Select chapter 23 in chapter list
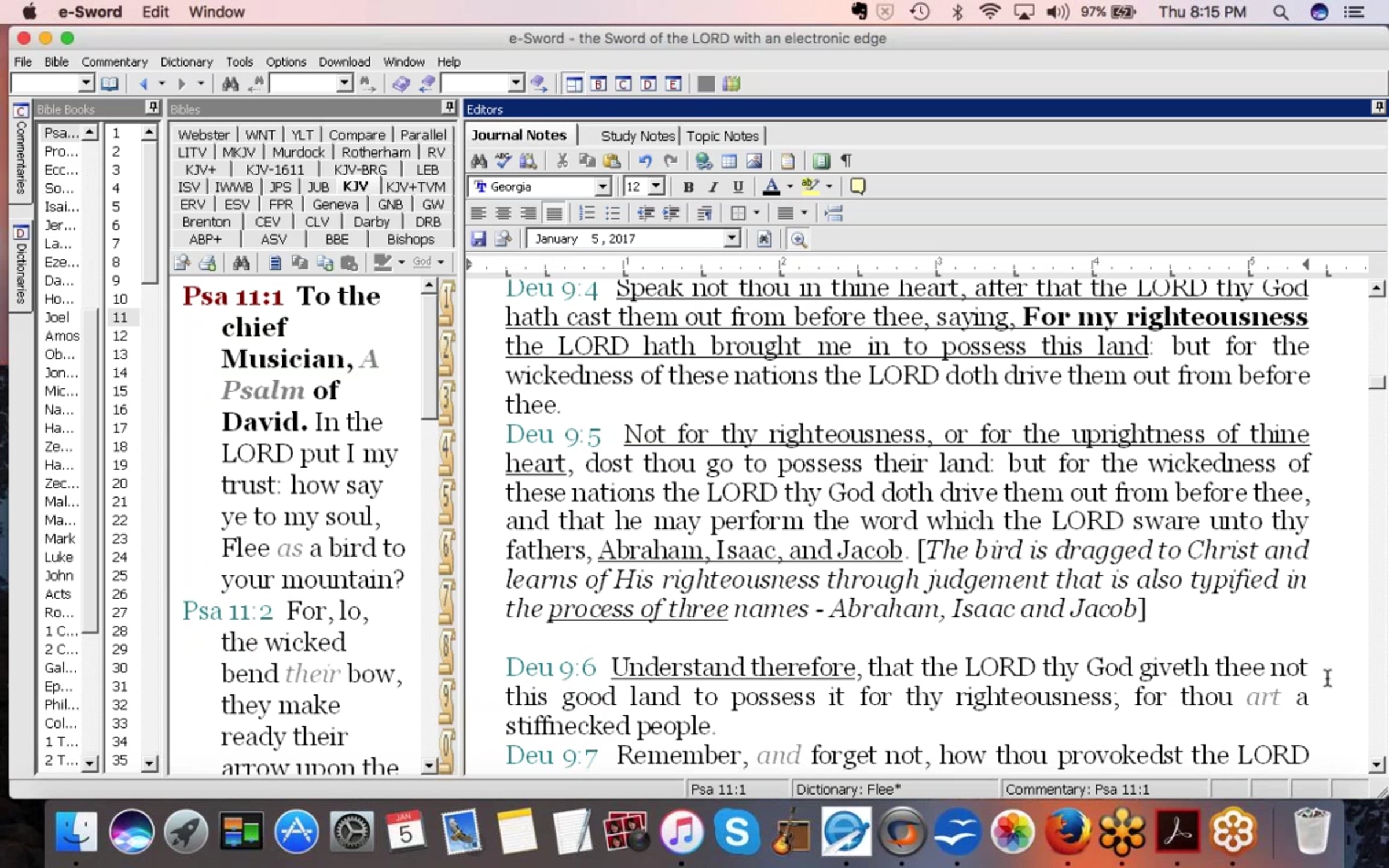The height and width of the screenshot is (868, 1389). pos(120,539)
